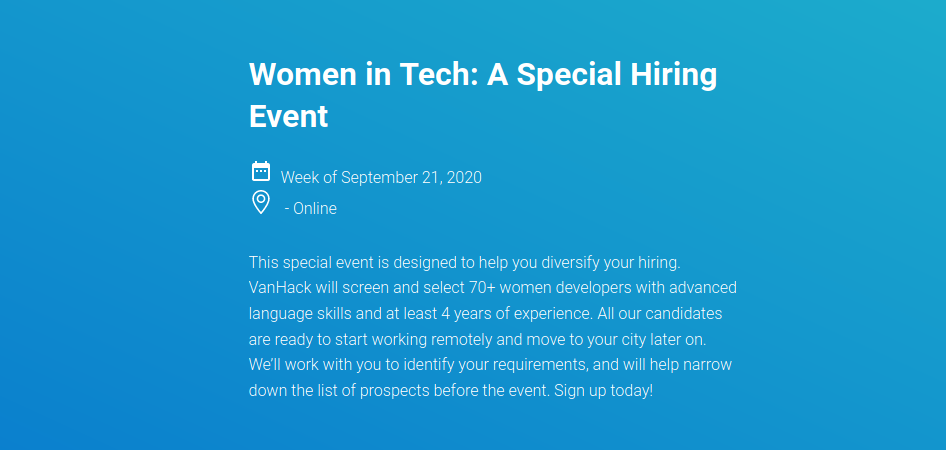This screenshot has height=450, width=946.
Task: Click the '- Online' location label
Action: click(x=311, y=209)
